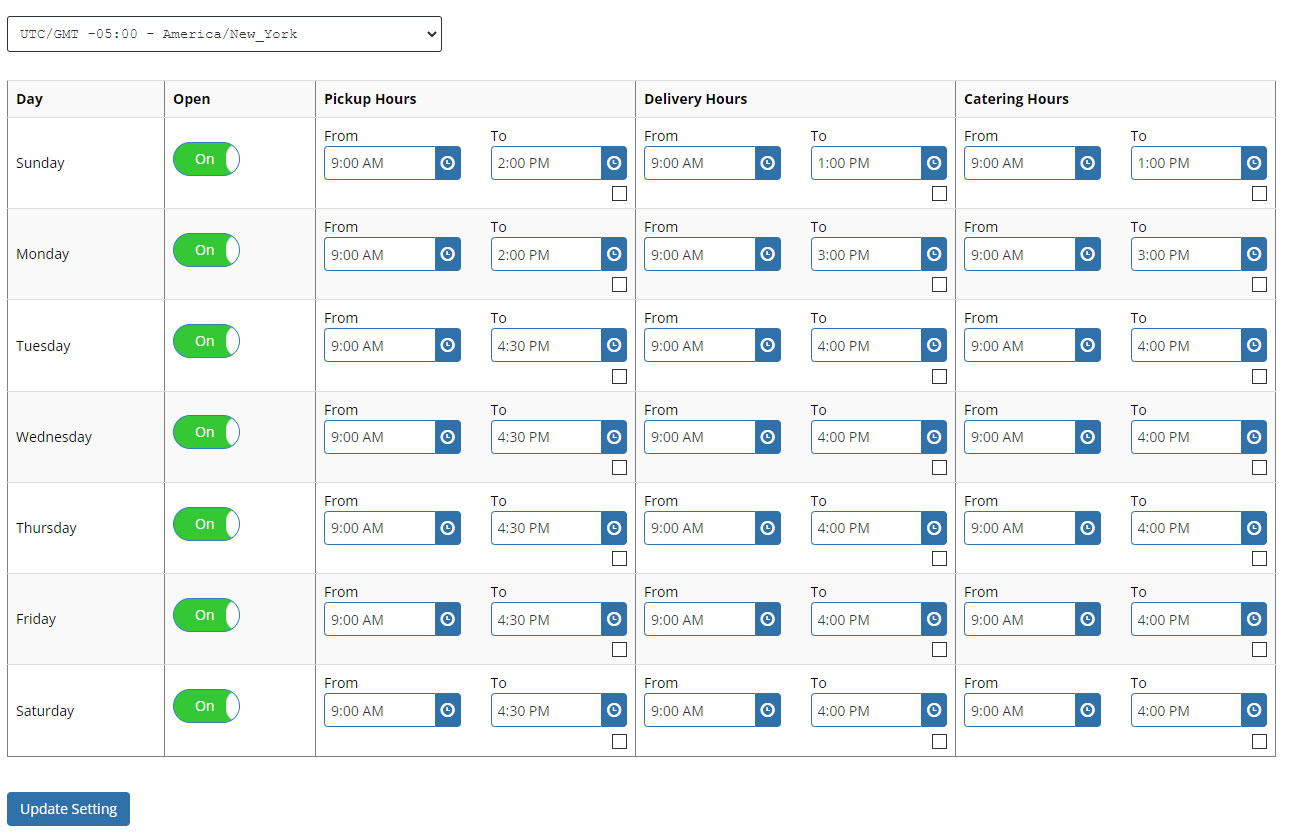Open clock picker for Tuesday Delivery From
The image size is (1292, 833).
[768, 345]
